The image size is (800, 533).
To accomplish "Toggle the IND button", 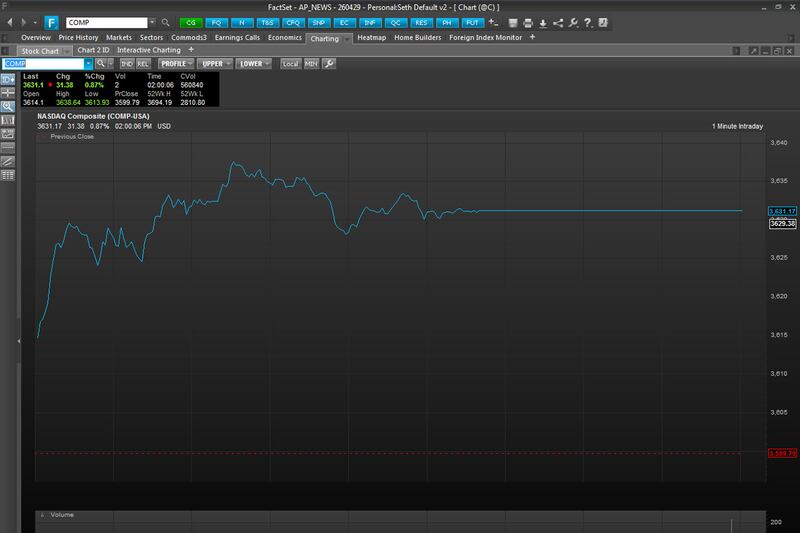I will (x=127, y=63).
